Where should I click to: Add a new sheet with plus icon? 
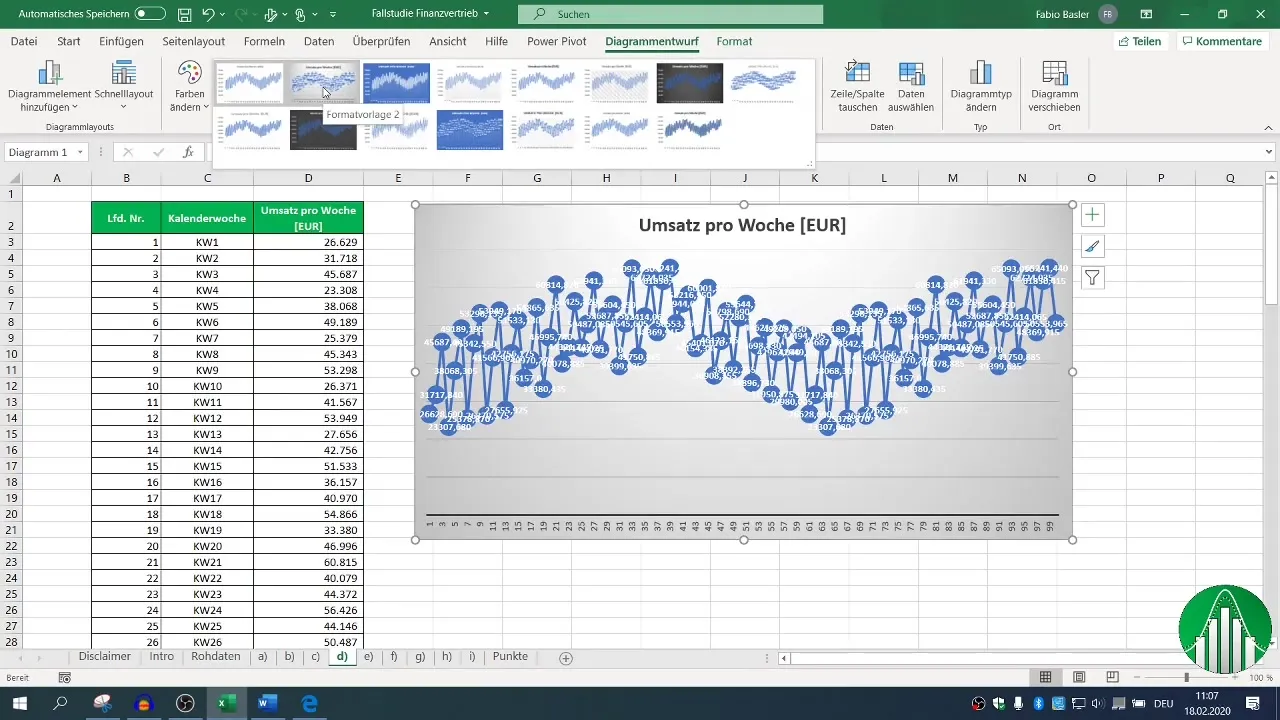click(x=566, y=658)
